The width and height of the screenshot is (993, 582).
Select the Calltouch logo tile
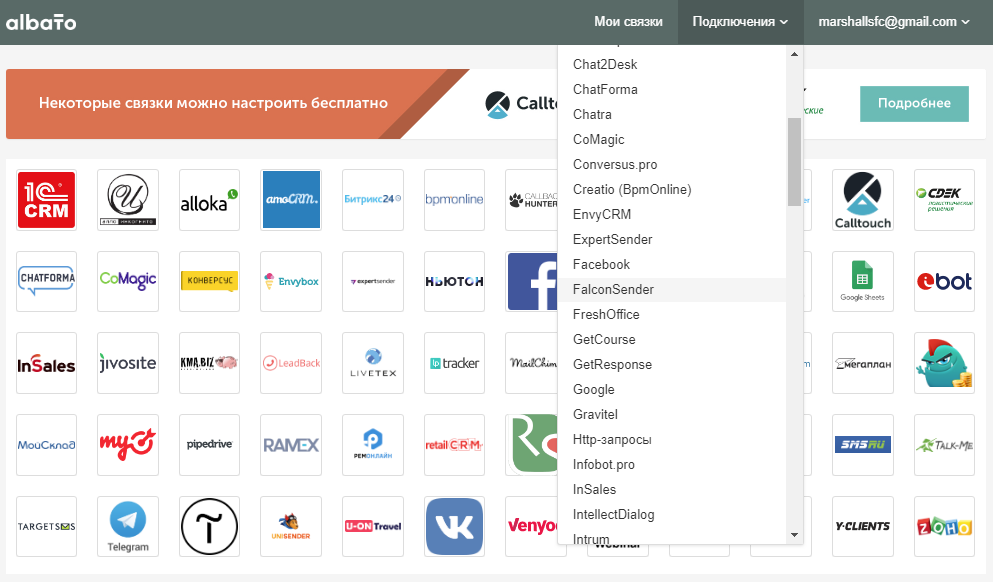[x=863, y=200]
